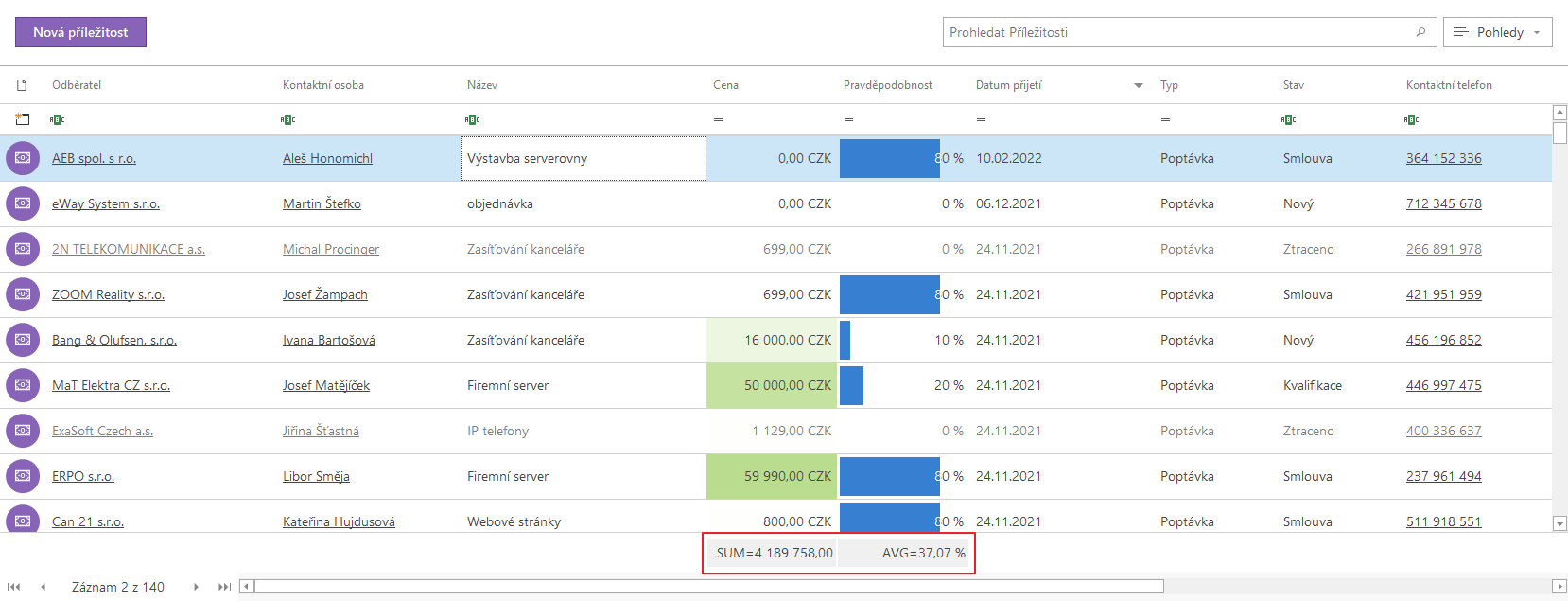This screenshot has height=601, width=1568.
Task: Select the Kvalifikace status cell
Action: (1313, 385)
